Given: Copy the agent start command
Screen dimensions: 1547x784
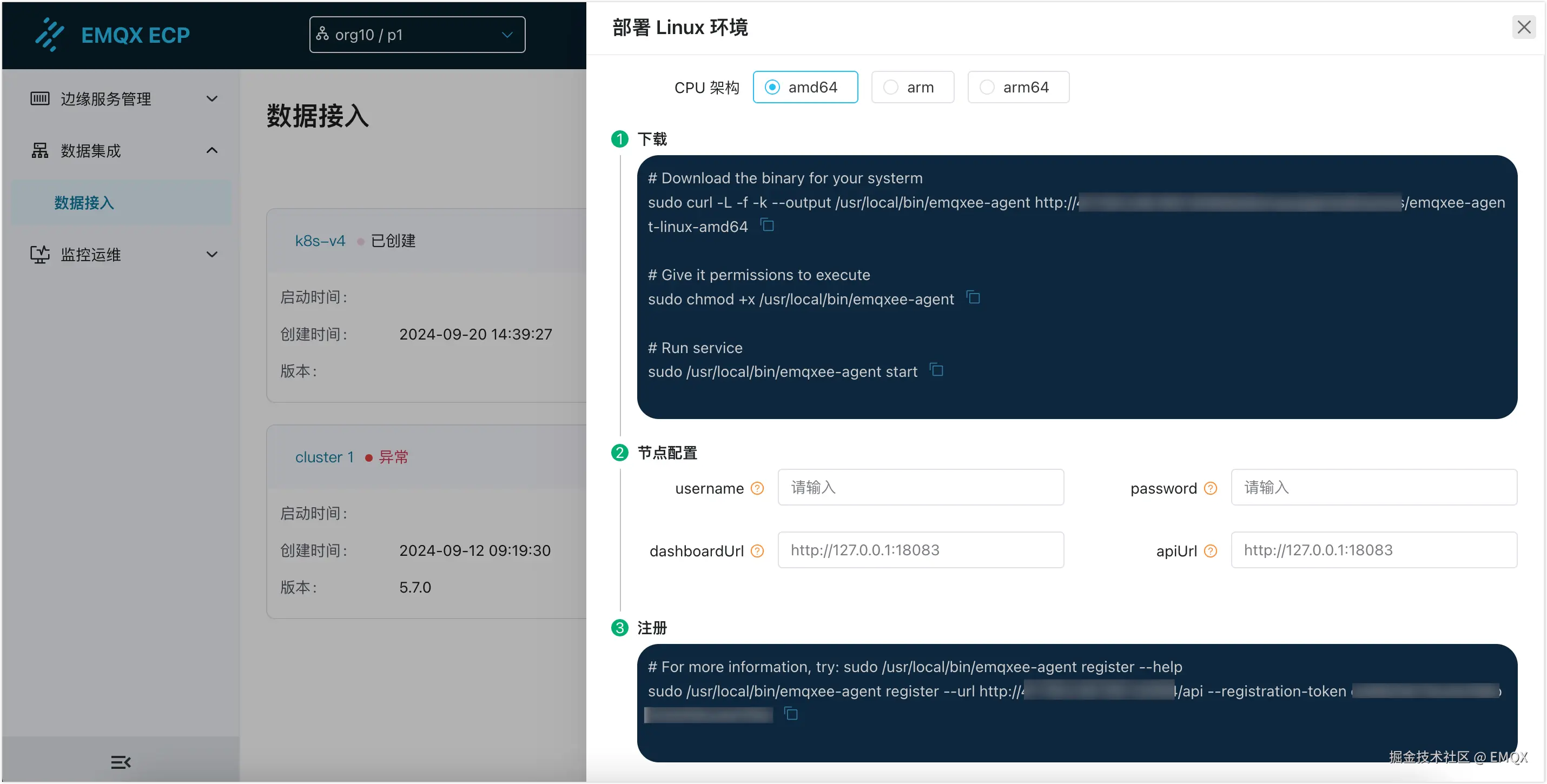Looking at the screenshot, I should 936,370.
